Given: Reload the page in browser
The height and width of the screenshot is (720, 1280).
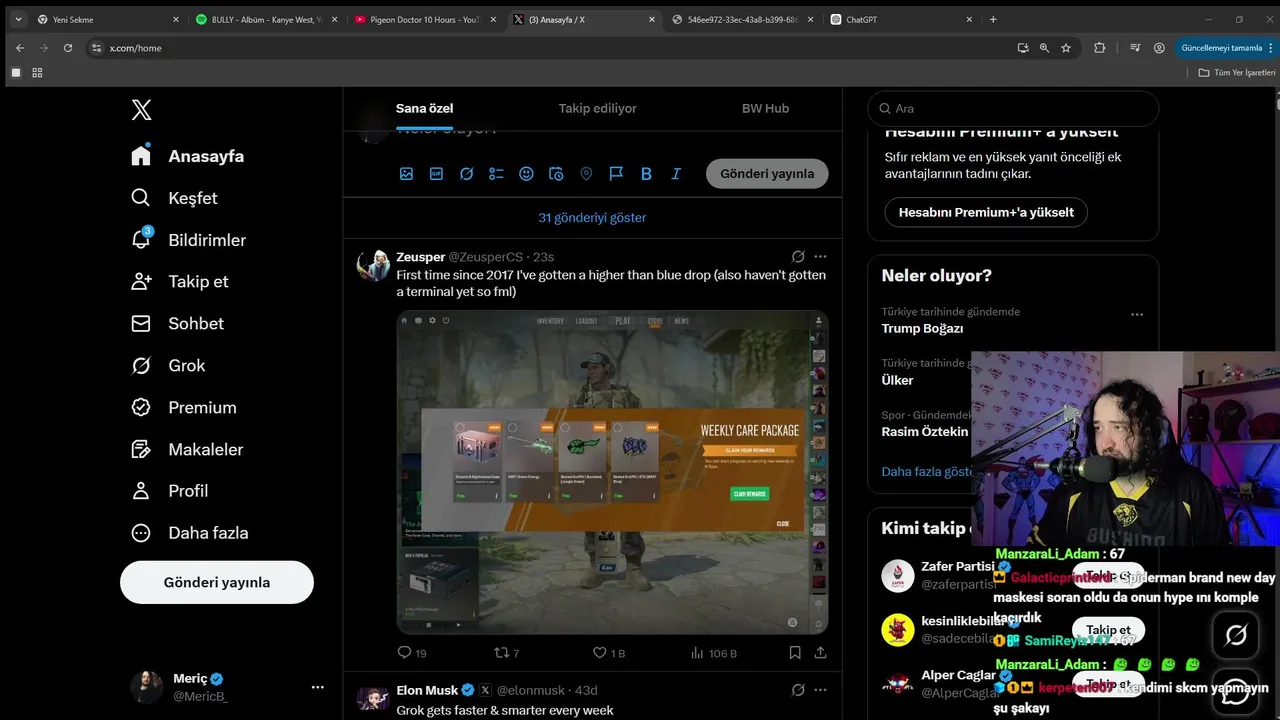Looking at the screenshot, I should click(x=68, y=48).
